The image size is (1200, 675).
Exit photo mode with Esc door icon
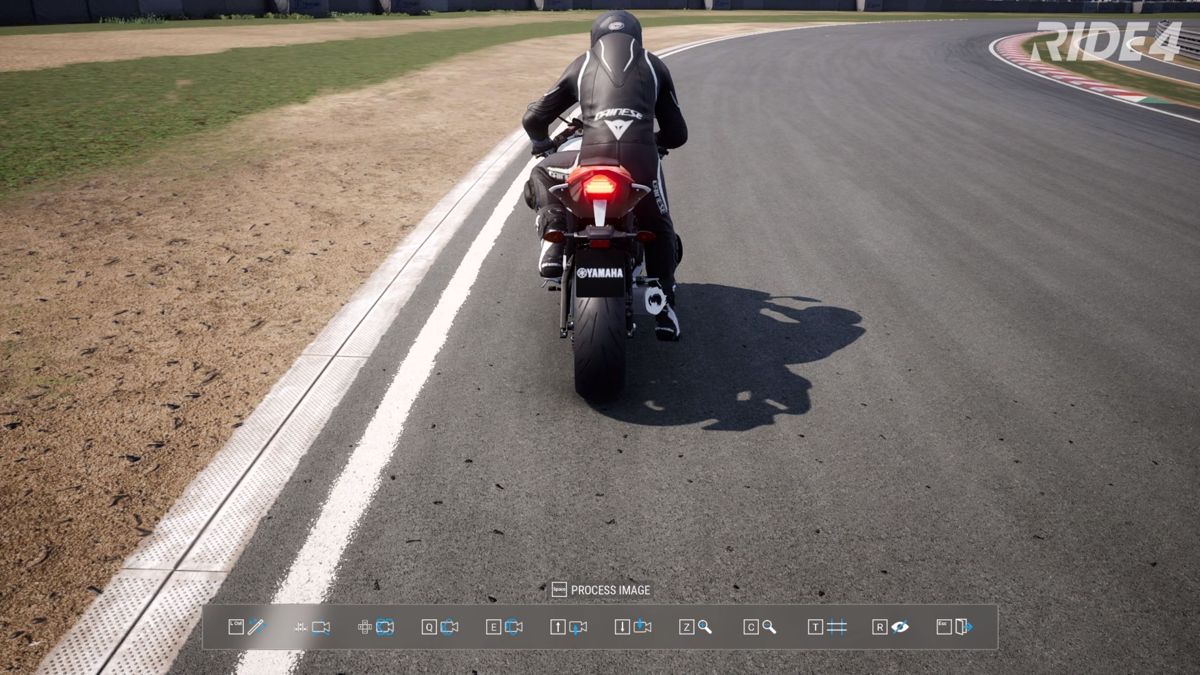tap(955, 627)
